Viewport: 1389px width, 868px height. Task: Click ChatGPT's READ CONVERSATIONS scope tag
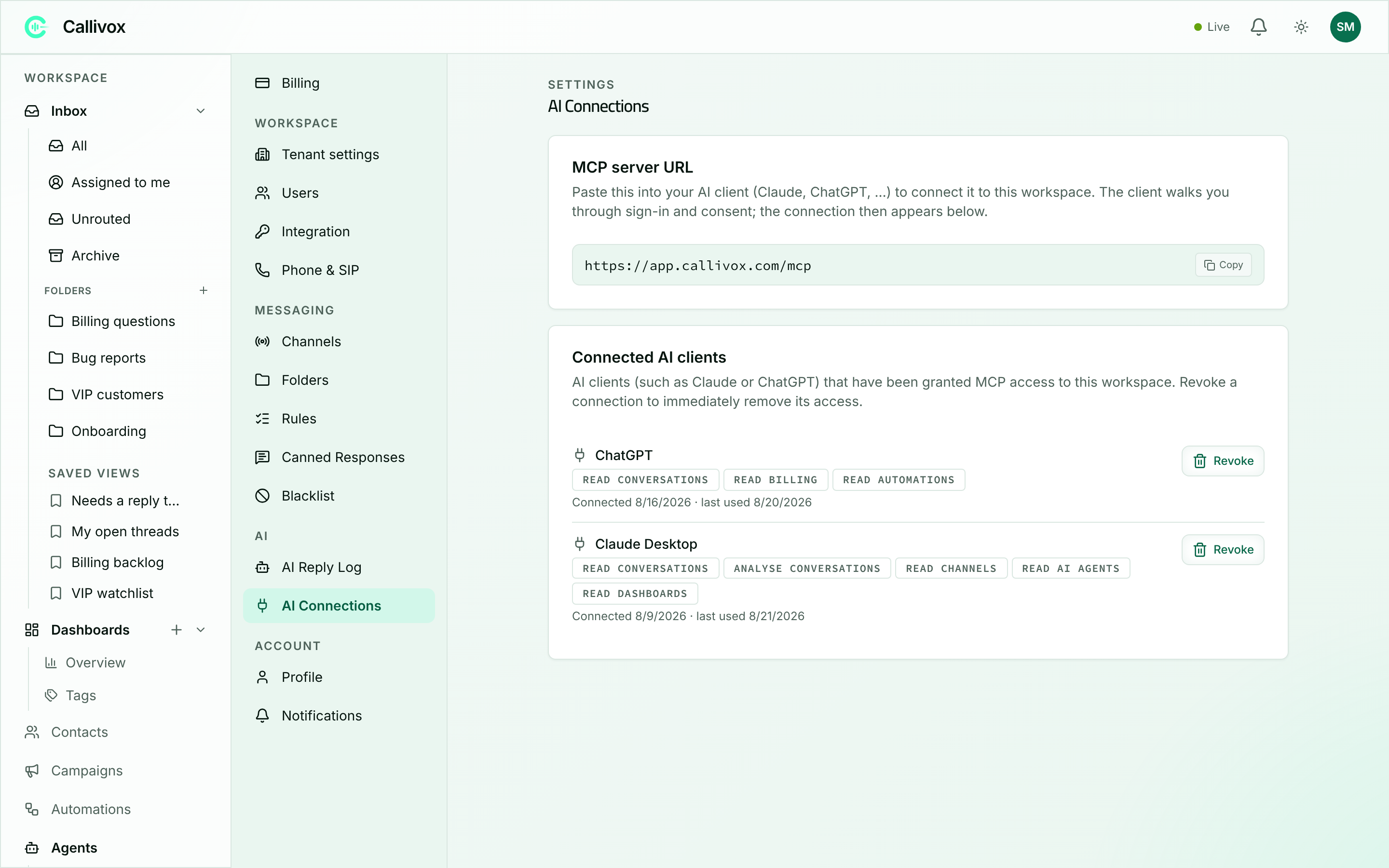pyautogui.click(x=645, y=480)
